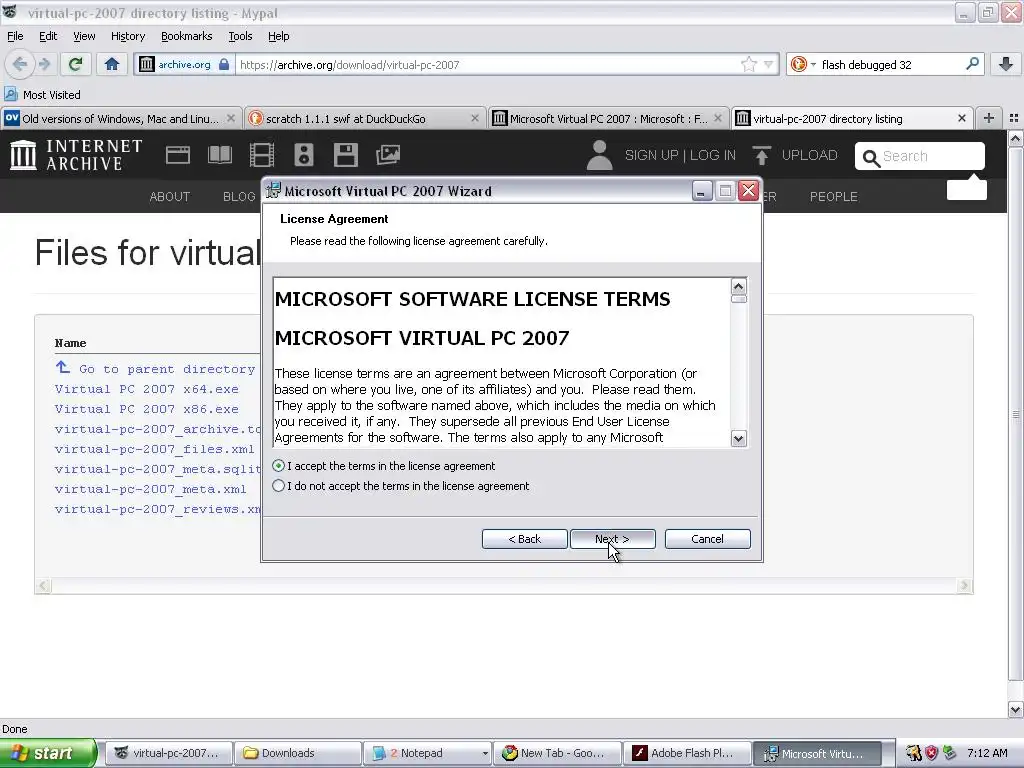
Task: Click the user avatar icon
Action: pos(599,155)
